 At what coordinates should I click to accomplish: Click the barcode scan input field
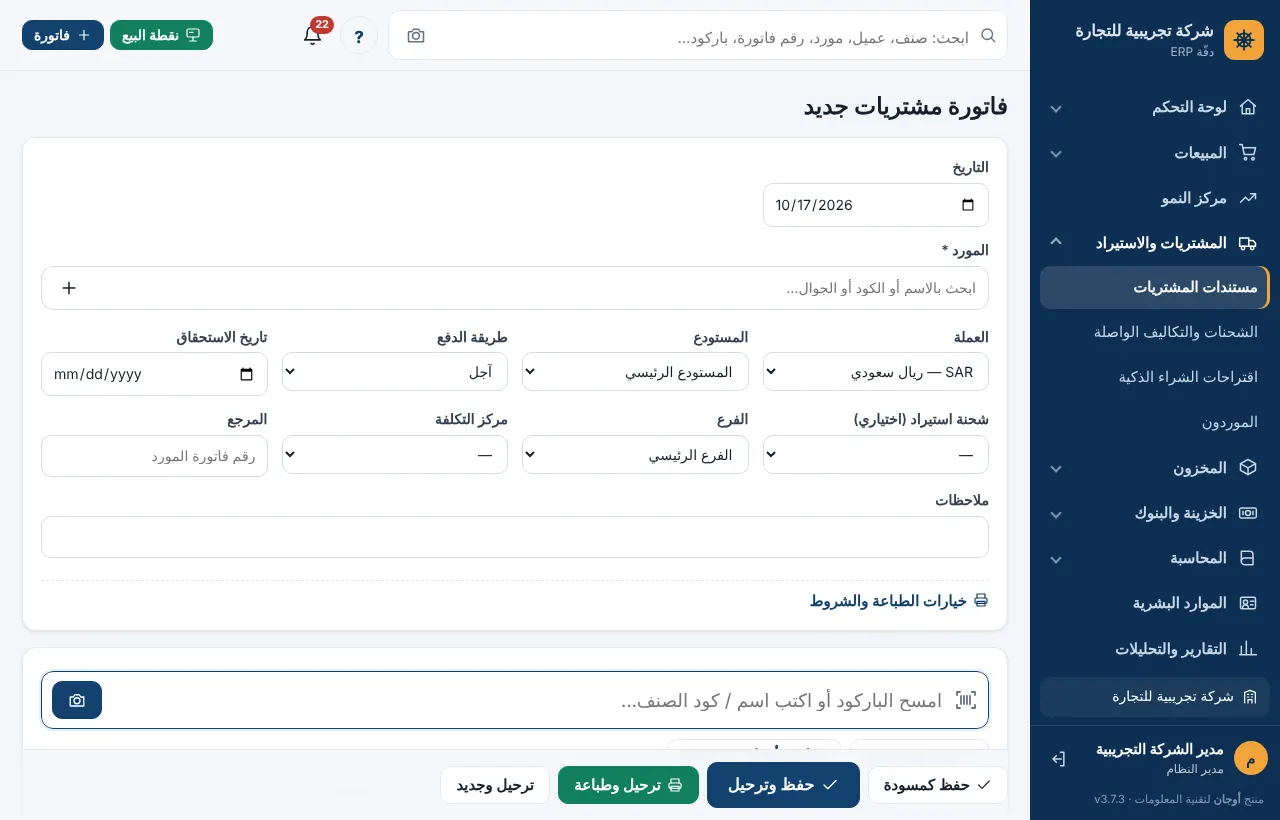click(515, 700)
